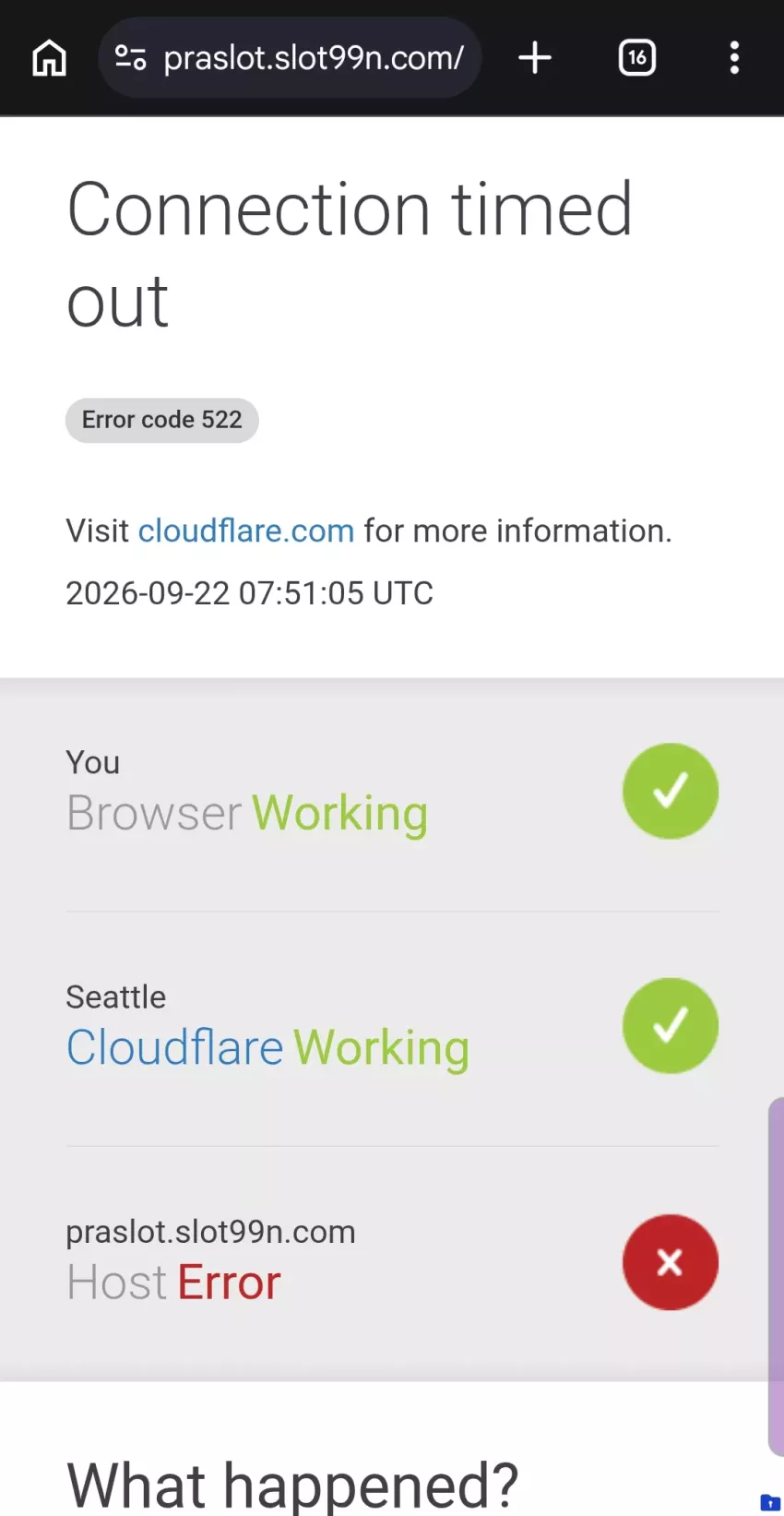
Task: Click the purple scrollbar on right edge
Action: (776, 1276)
